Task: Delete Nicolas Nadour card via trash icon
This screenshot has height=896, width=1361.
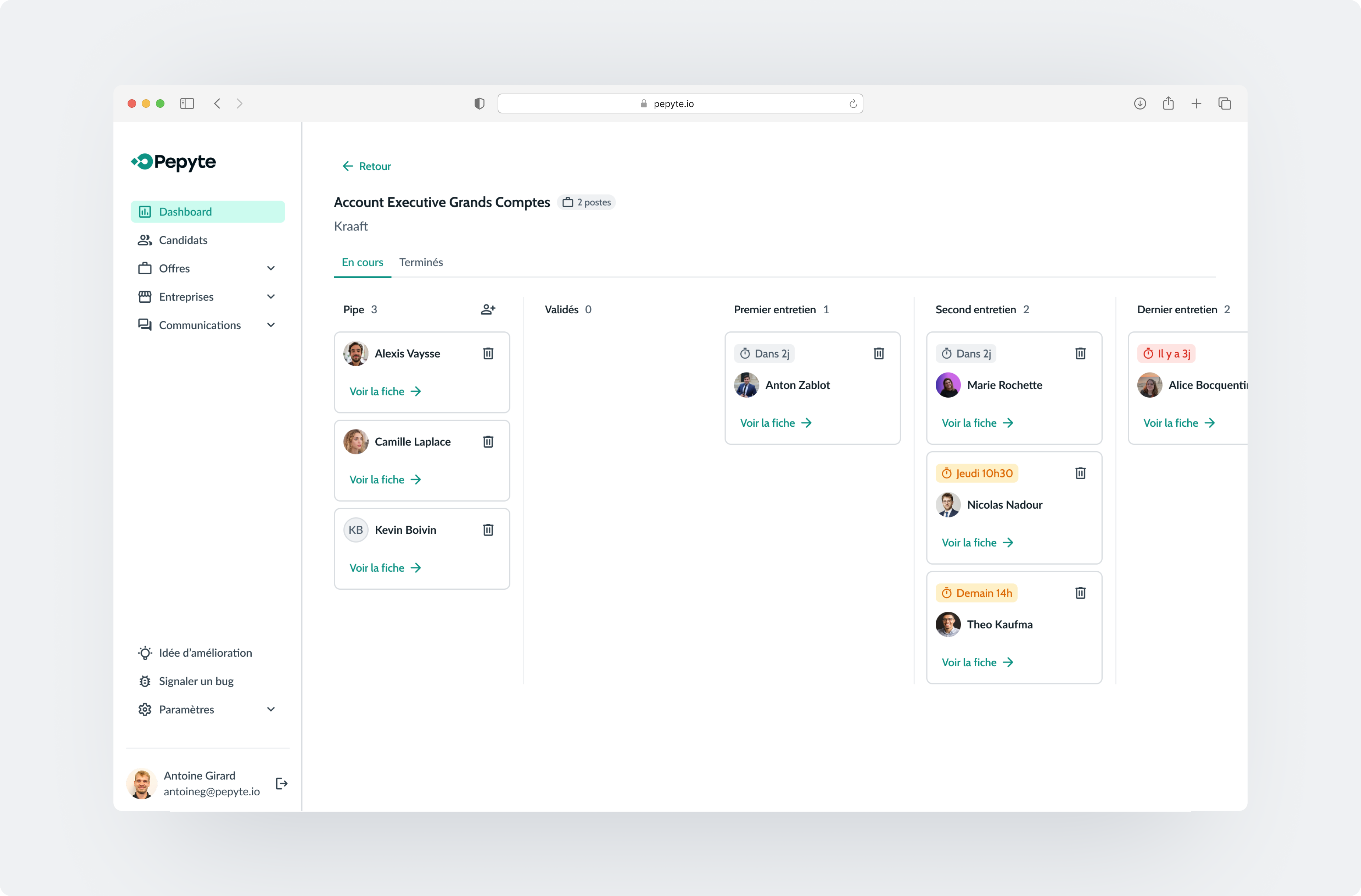Action: [x=1080, y=473]
